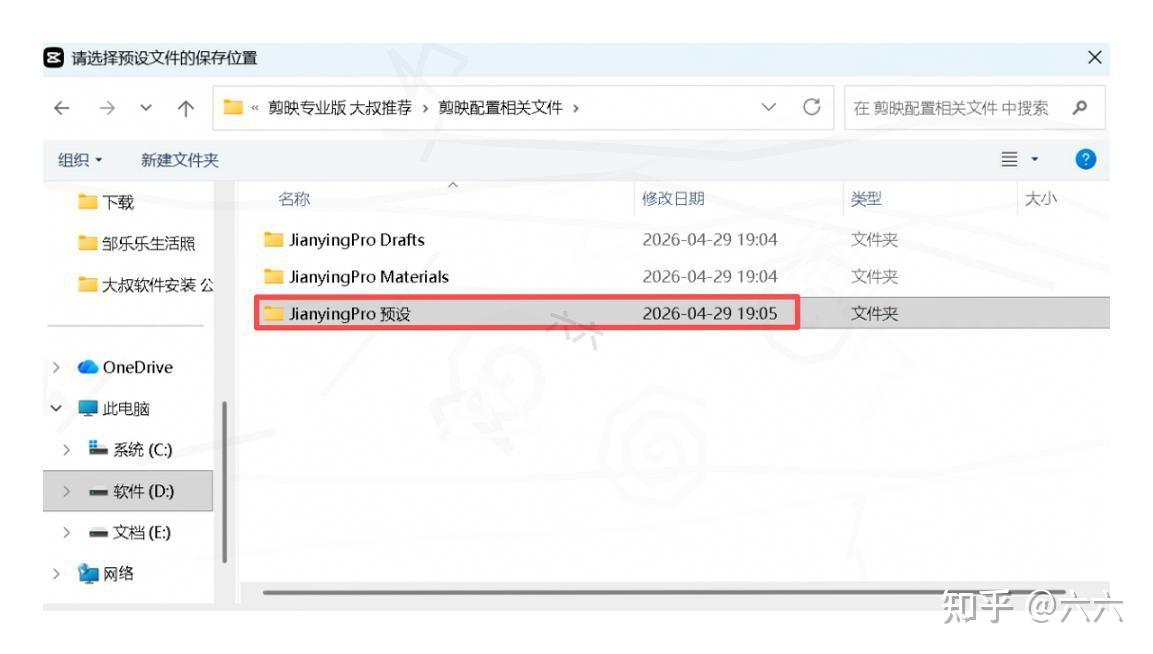The image size is (1153, 654).
Task: Click the 网络 network icon
Action: (88, 573)
